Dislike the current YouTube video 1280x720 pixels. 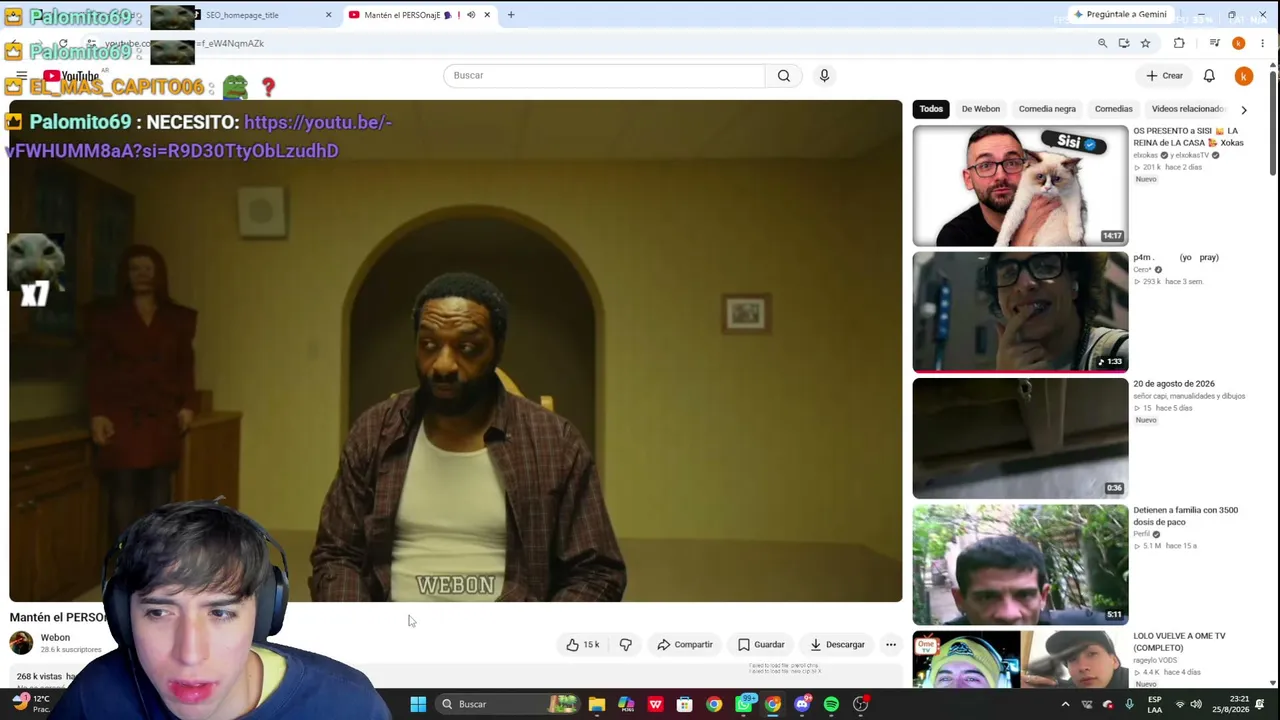(x=626, y=645)
